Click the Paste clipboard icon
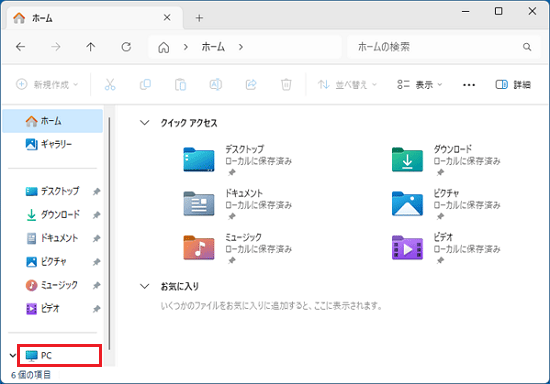Viewport: 550px width, 384px height. (x=180, y=85)
